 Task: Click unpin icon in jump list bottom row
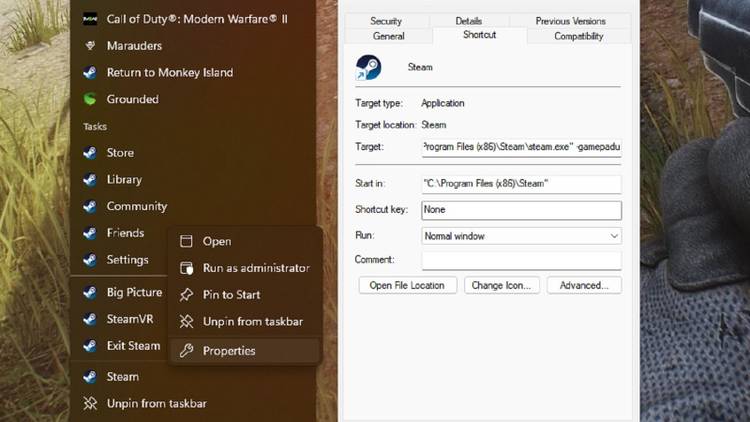click(x=90, y=404)
